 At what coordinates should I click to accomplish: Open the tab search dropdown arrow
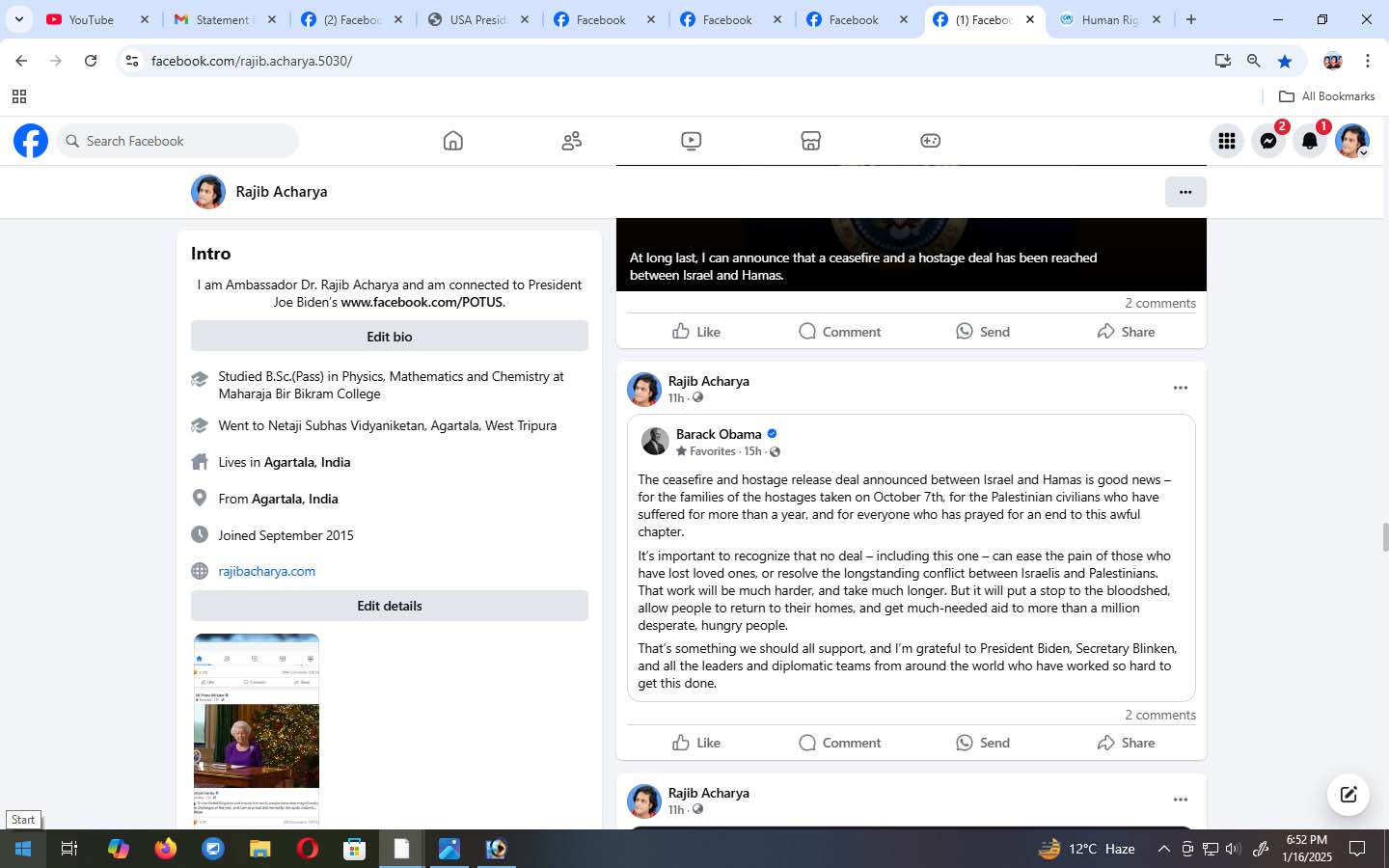point(18,19)
